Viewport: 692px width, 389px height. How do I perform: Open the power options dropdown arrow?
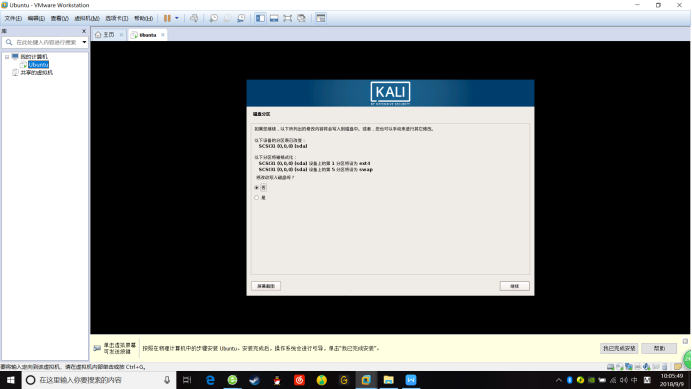click(177, 18)
